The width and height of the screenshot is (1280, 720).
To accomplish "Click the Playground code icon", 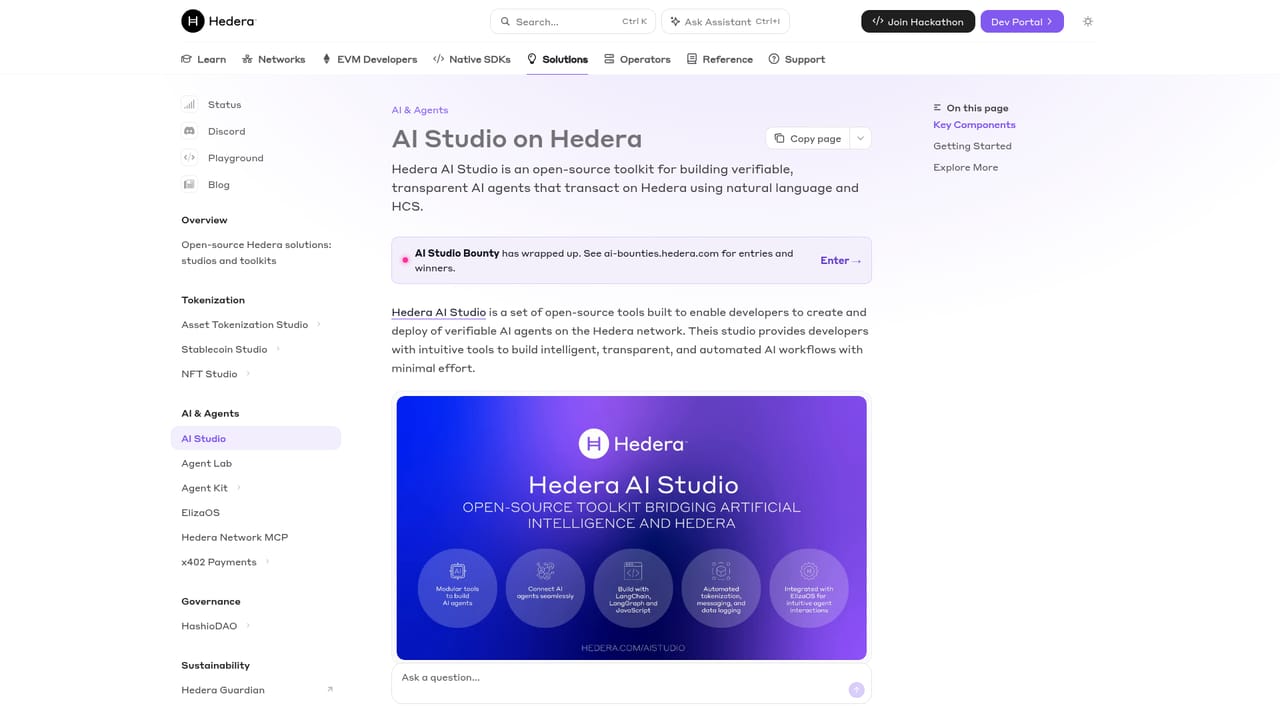I will 189,158.
